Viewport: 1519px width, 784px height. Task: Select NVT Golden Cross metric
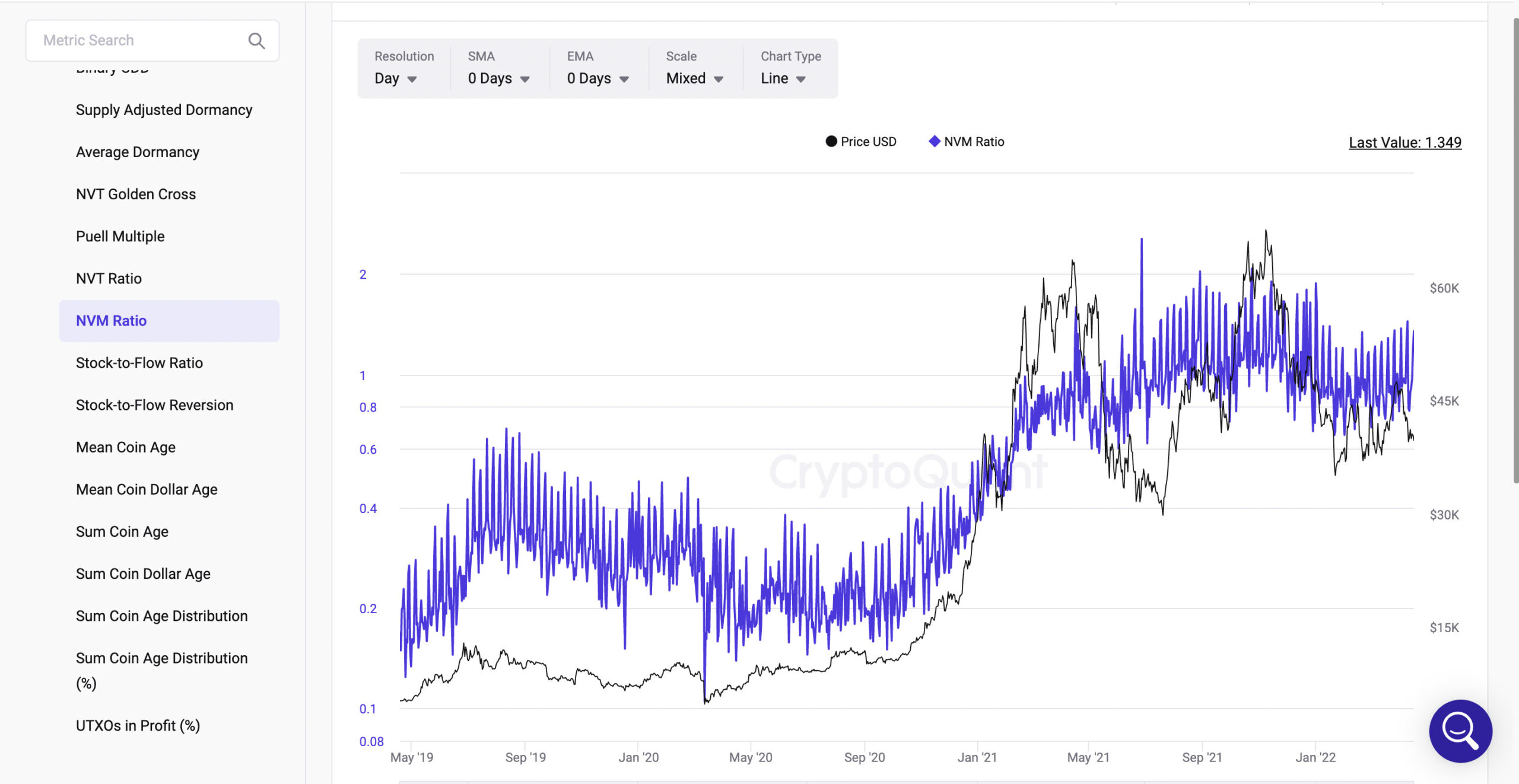point(136,194)
